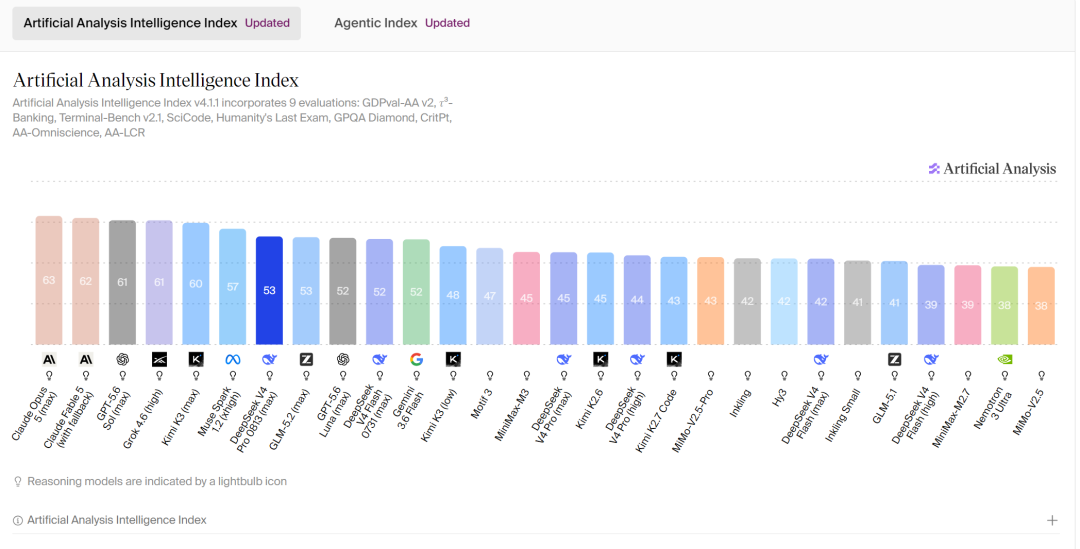Viewport: 1080px width, 549px height.
Task: Click the 'Grok 4.6 (high)' axis label
Action: [145, 419]
